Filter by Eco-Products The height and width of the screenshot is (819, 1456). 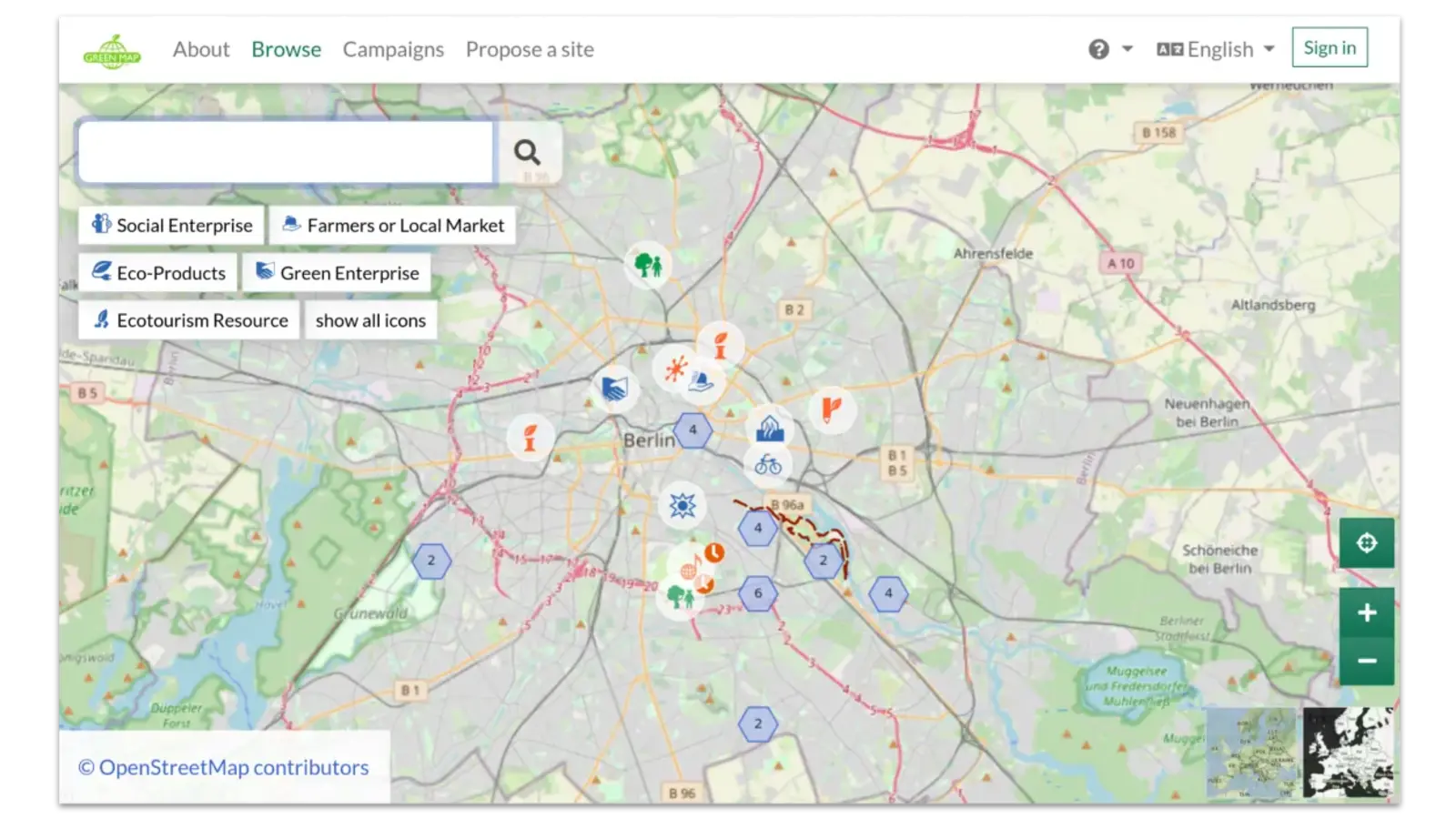[x=158, y=273]
